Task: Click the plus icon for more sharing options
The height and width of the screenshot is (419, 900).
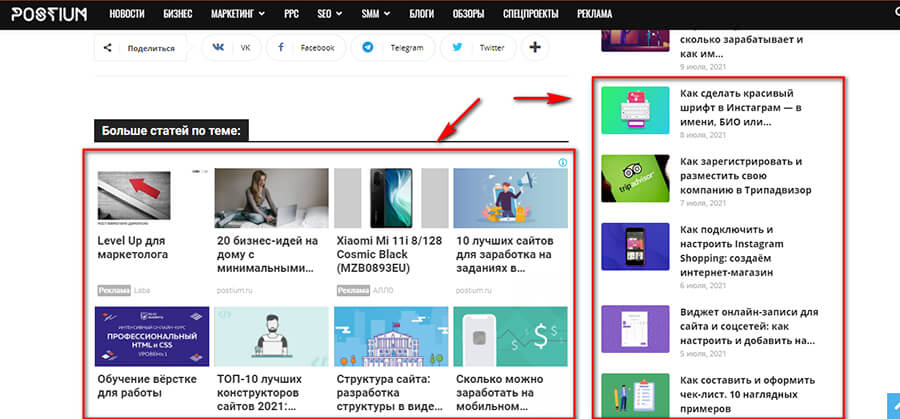Action: pos(535,47)
